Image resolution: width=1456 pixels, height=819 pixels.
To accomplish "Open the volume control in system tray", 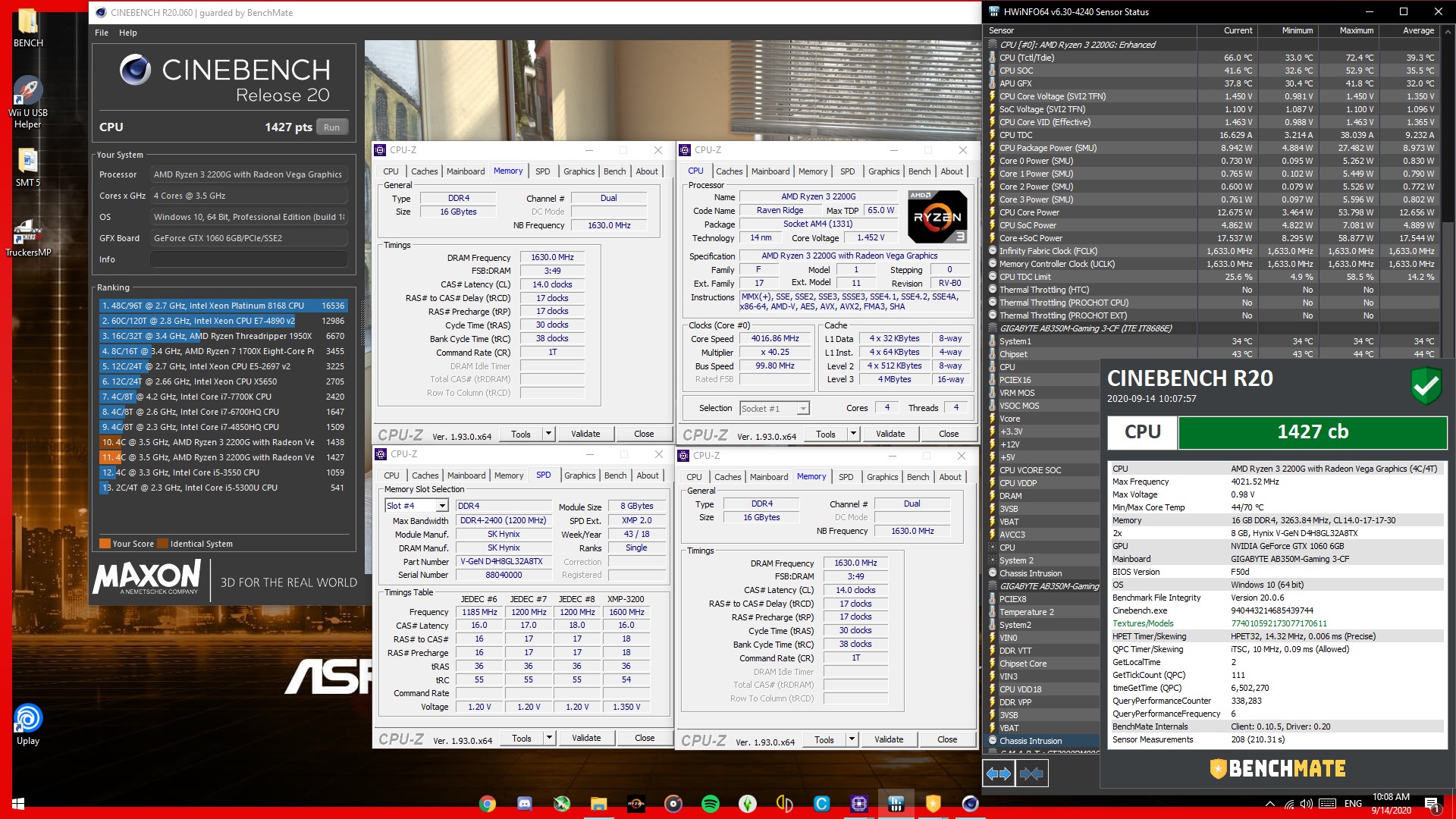I will pos(1307,804).
